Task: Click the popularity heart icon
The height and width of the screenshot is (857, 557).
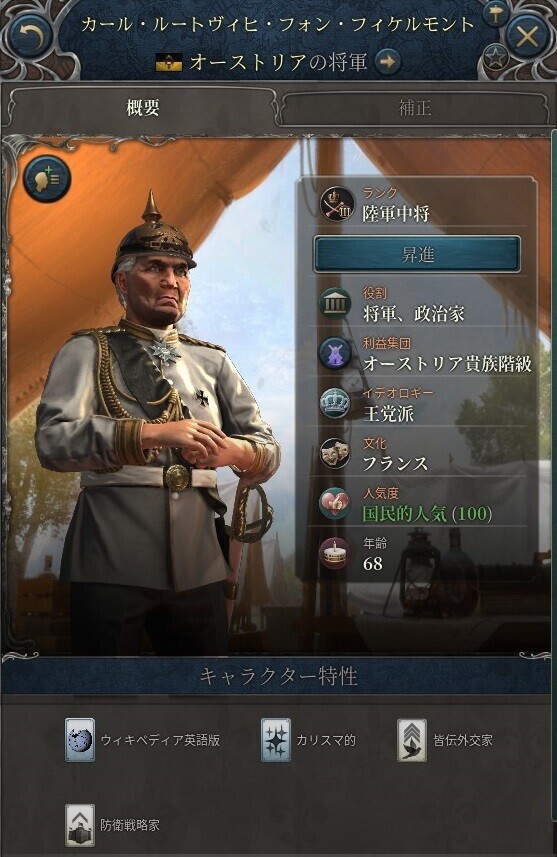Action: tap(335, 503)
